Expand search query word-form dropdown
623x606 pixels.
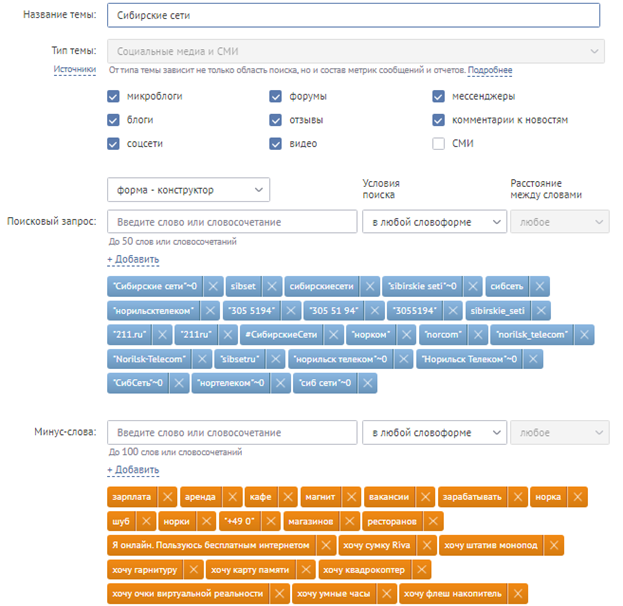[x=433, y=222]
